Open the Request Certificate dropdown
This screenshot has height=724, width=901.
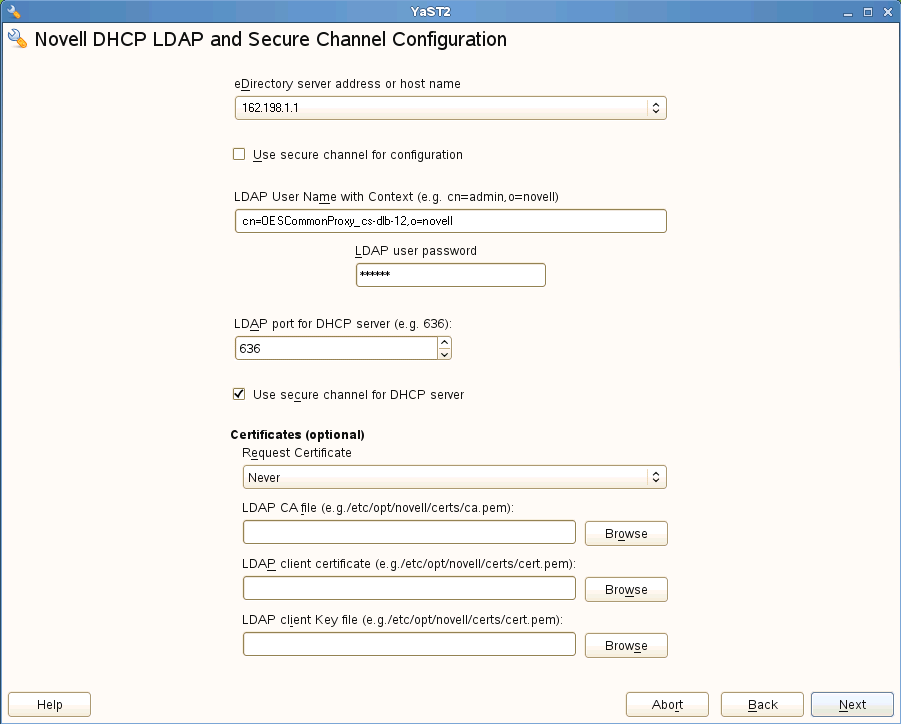pyautogui.click(x=455, y=477)
